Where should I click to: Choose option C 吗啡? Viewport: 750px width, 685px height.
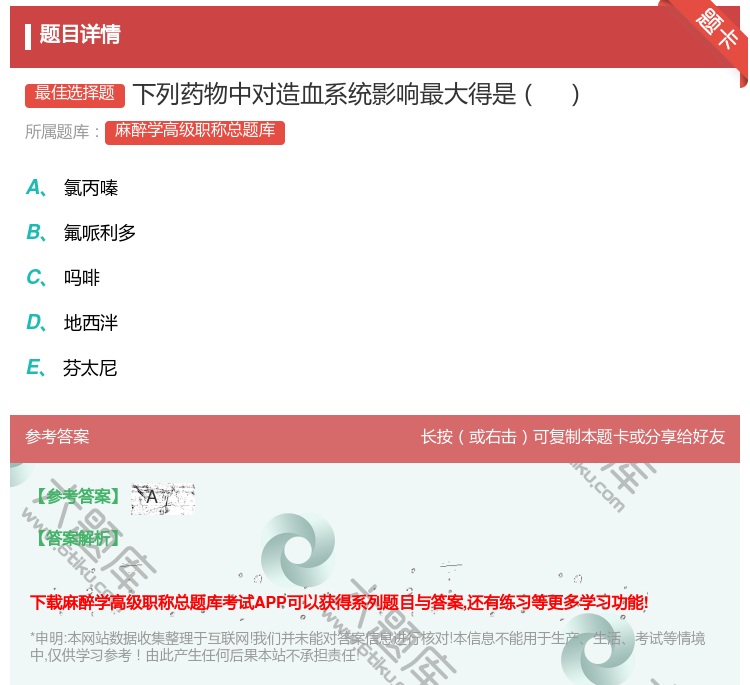pyautogui.click(x=63, y=278)
